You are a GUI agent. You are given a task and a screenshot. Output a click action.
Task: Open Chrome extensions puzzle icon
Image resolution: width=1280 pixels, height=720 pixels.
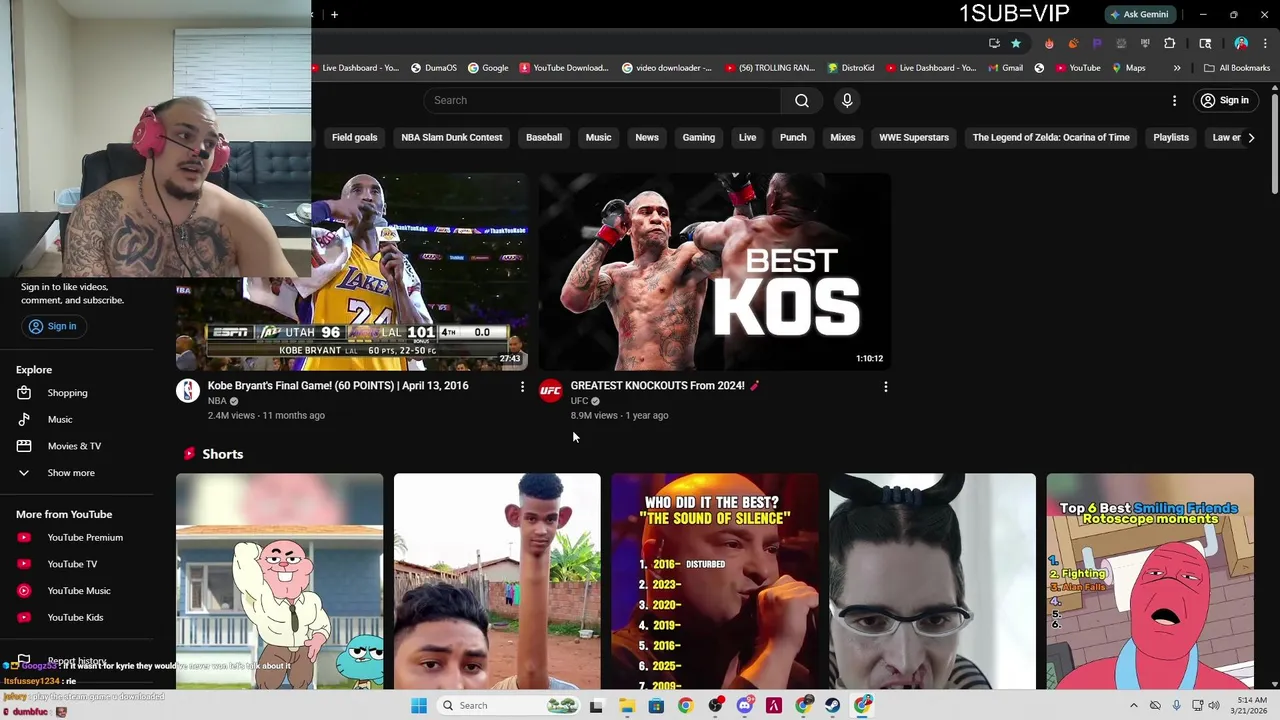tap(1169, 43)
